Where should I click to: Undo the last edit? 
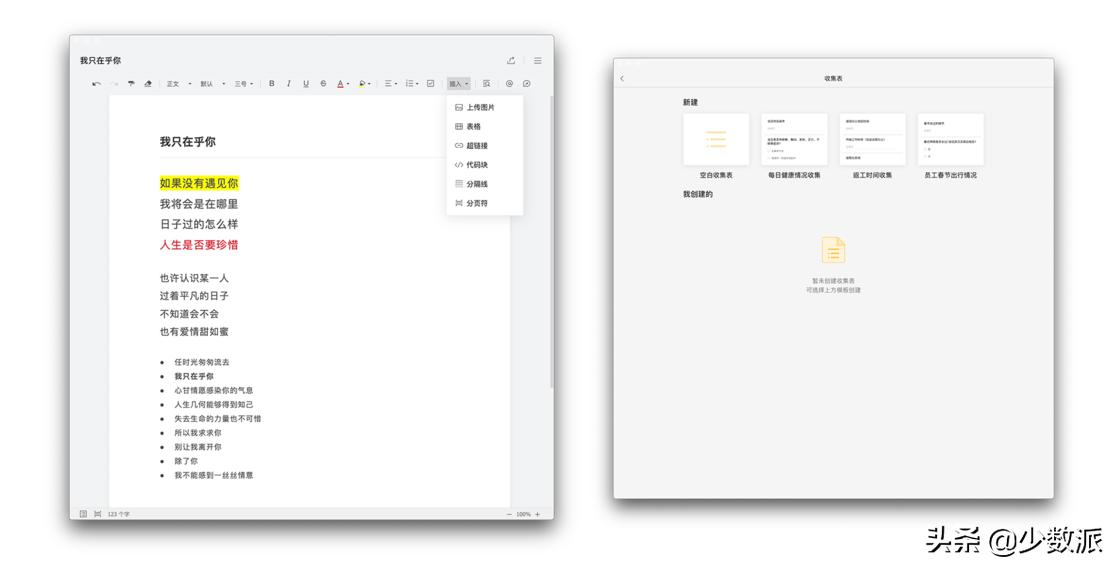(96, 84)
